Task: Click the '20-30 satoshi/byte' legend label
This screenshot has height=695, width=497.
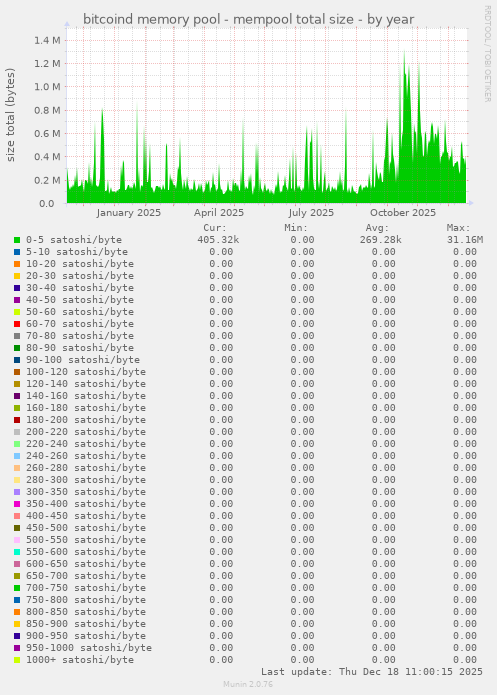Action: tap(80, 276)
